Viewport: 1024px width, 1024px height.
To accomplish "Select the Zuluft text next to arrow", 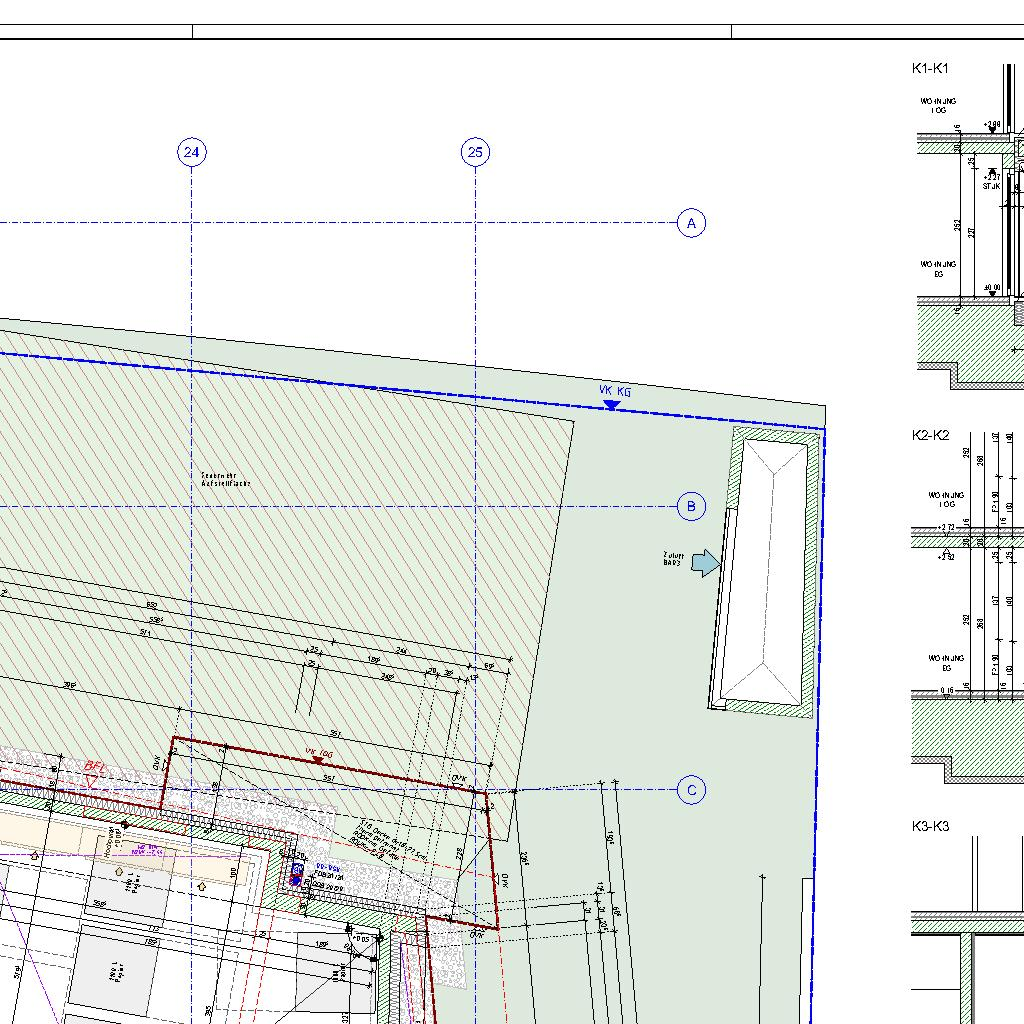I will coord(672,559).
